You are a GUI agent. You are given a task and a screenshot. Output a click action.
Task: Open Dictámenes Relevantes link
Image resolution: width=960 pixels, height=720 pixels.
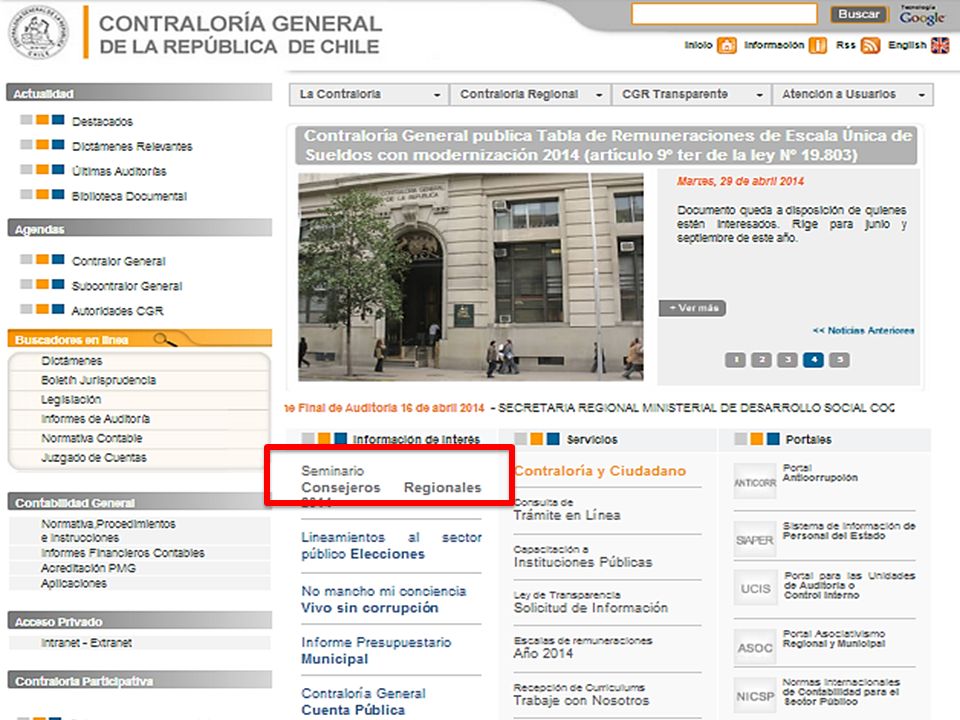[132, 146]
